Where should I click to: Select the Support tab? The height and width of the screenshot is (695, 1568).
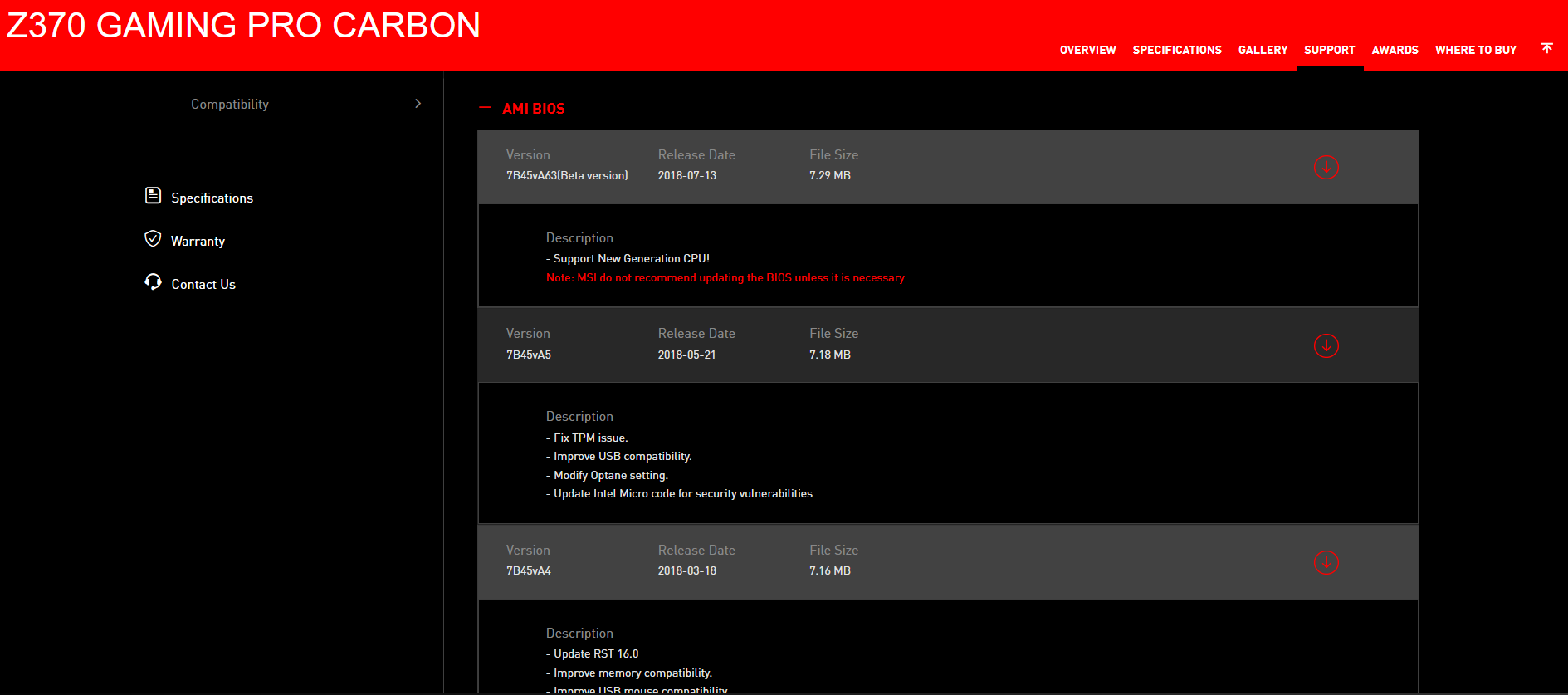1329,50
